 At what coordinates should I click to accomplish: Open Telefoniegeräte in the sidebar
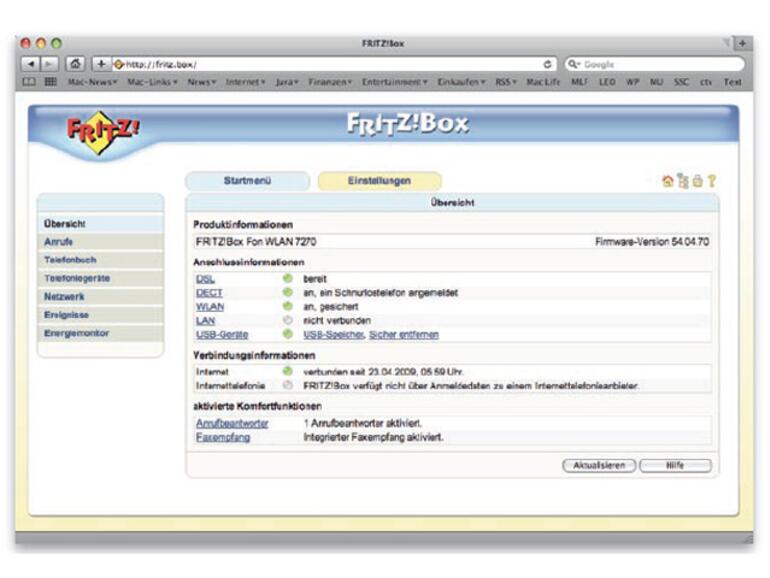click(101, 278)
